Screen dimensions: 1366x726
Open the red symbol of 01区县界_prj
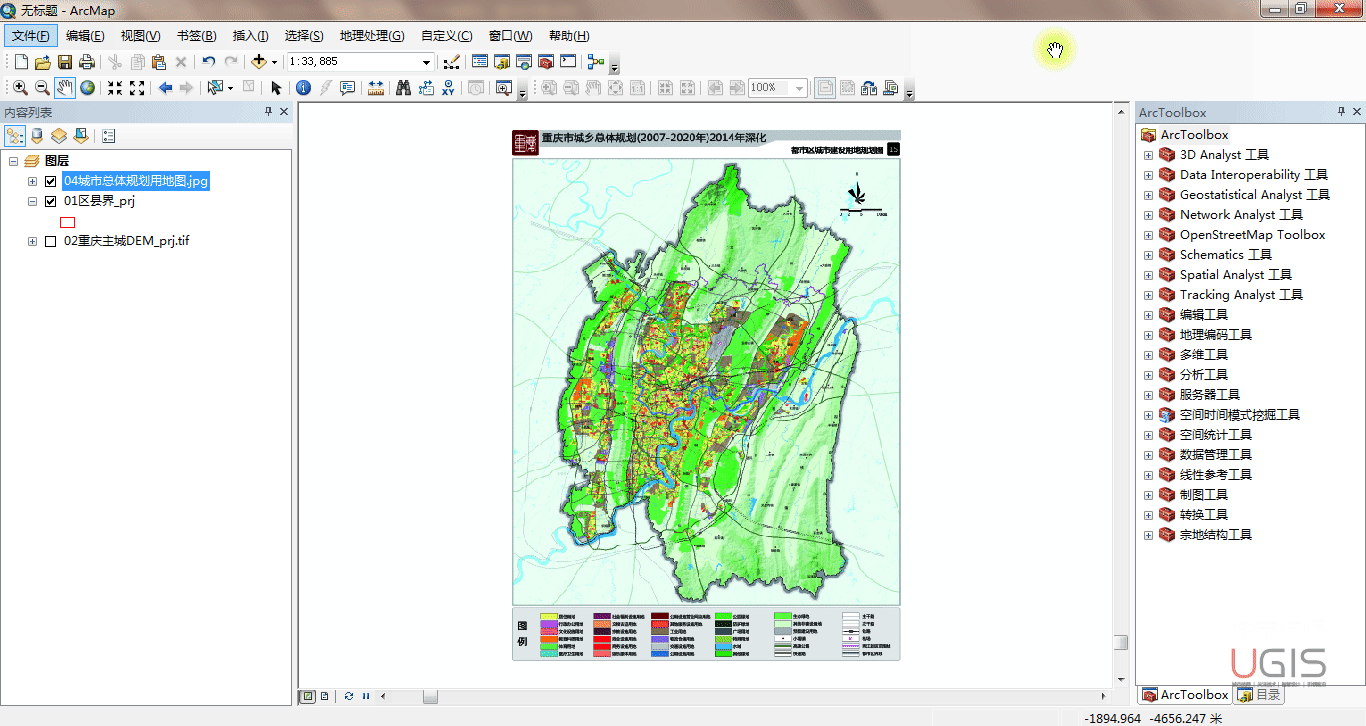pyautogui.click(x=68, y=222)
